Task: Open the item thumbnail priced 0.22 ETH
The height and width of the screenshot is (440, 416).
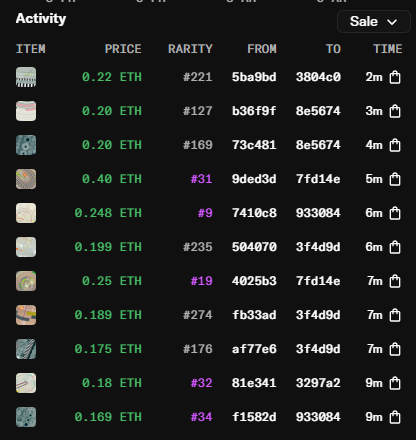Action: tap(26, 77)
